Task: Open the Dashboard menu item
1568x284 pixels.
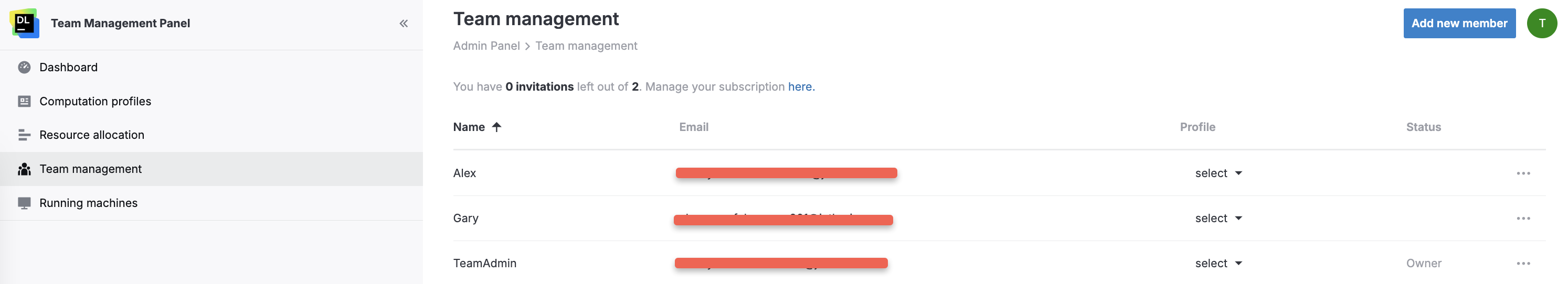Action: tap(68, 68)
